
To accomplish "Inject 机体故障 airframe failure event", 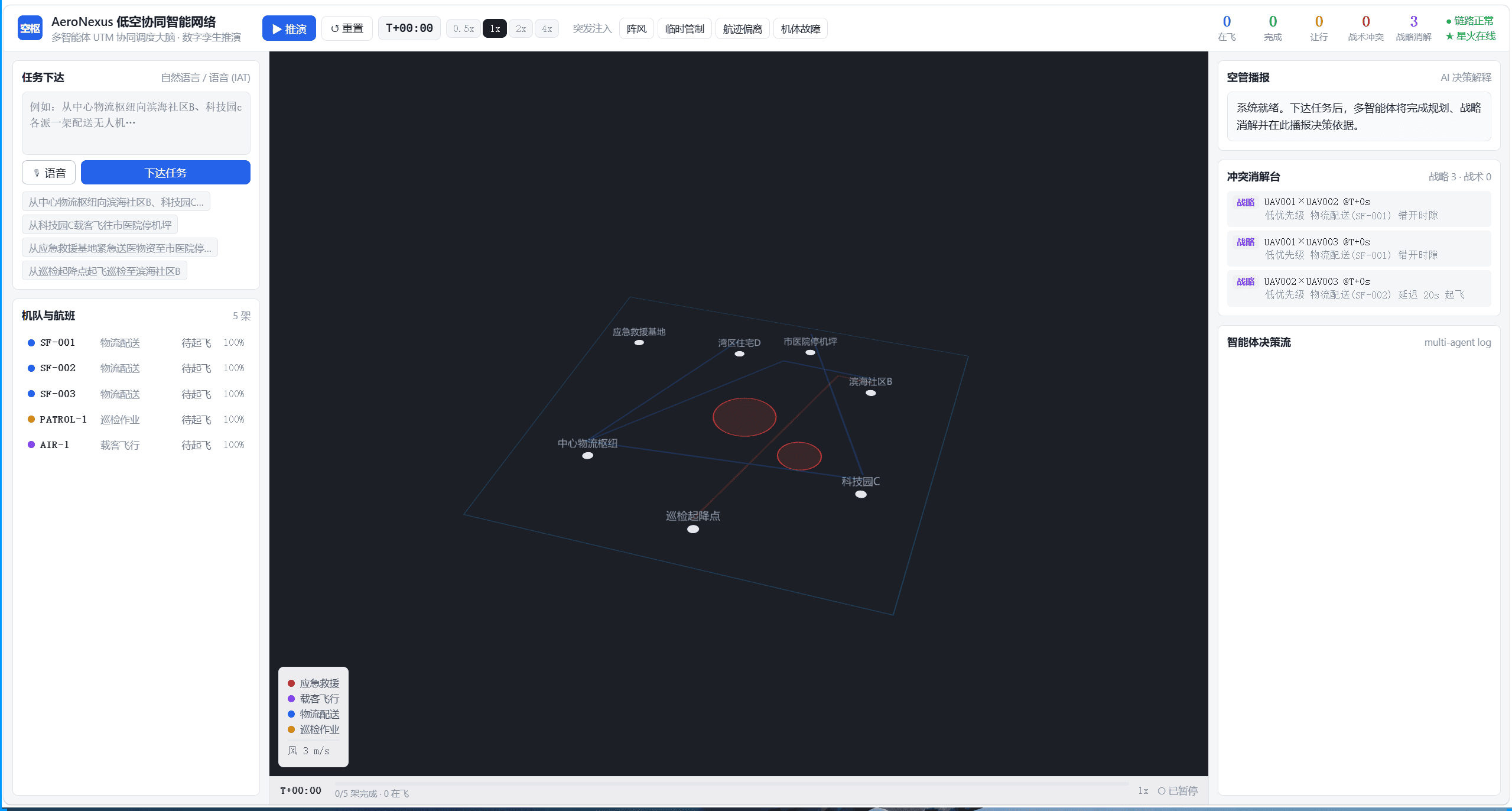I will click(x=800, y=28).
